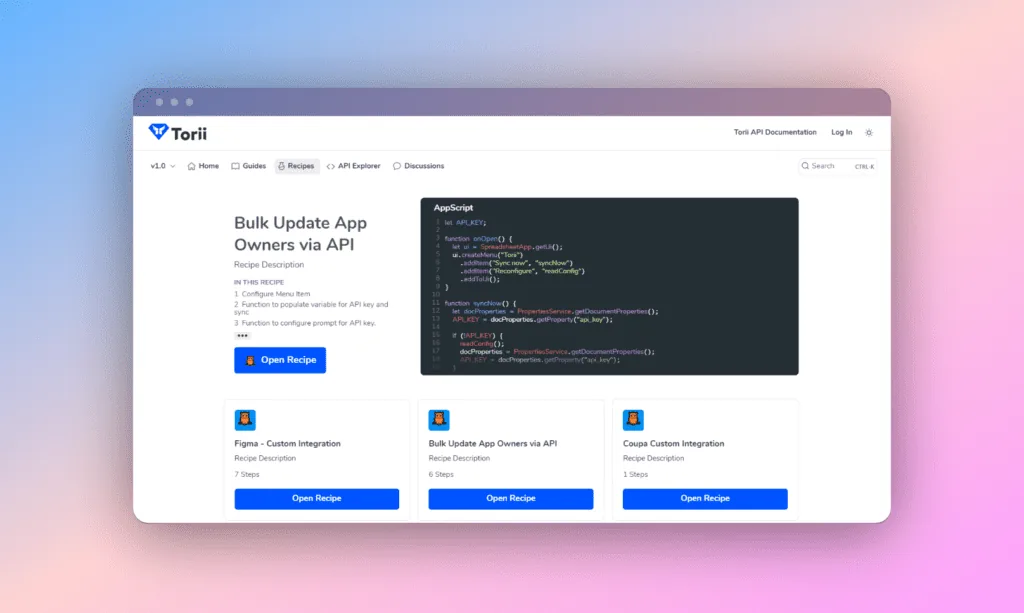This screenshot has width=1024, height=613.
Task: Go to the Home tab
Action: pyautogui.click(x=203, y=166)
